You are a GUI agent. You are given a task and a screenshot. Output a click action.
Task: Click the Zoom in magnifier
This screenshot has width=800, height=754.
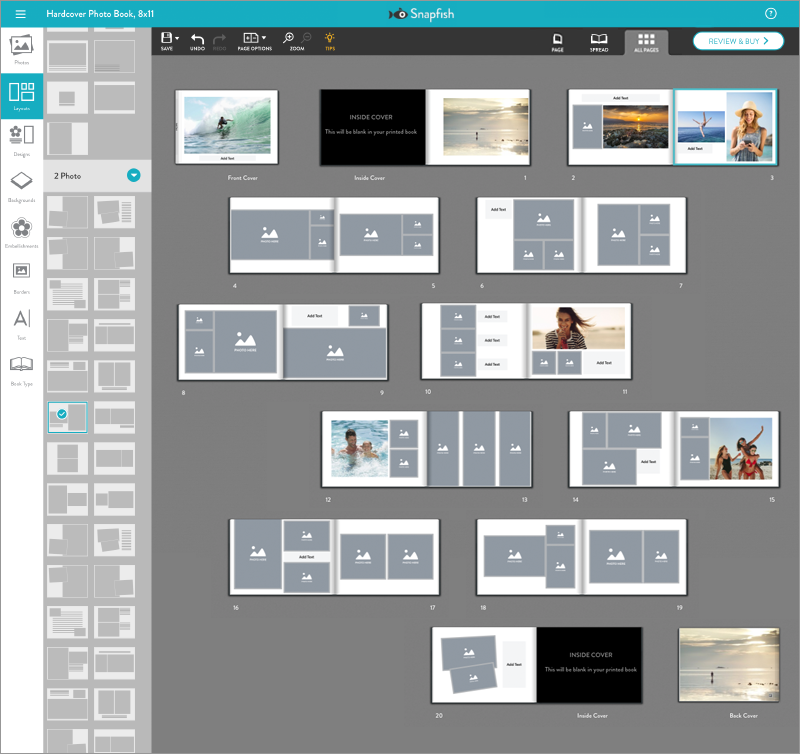coord(289,38)
